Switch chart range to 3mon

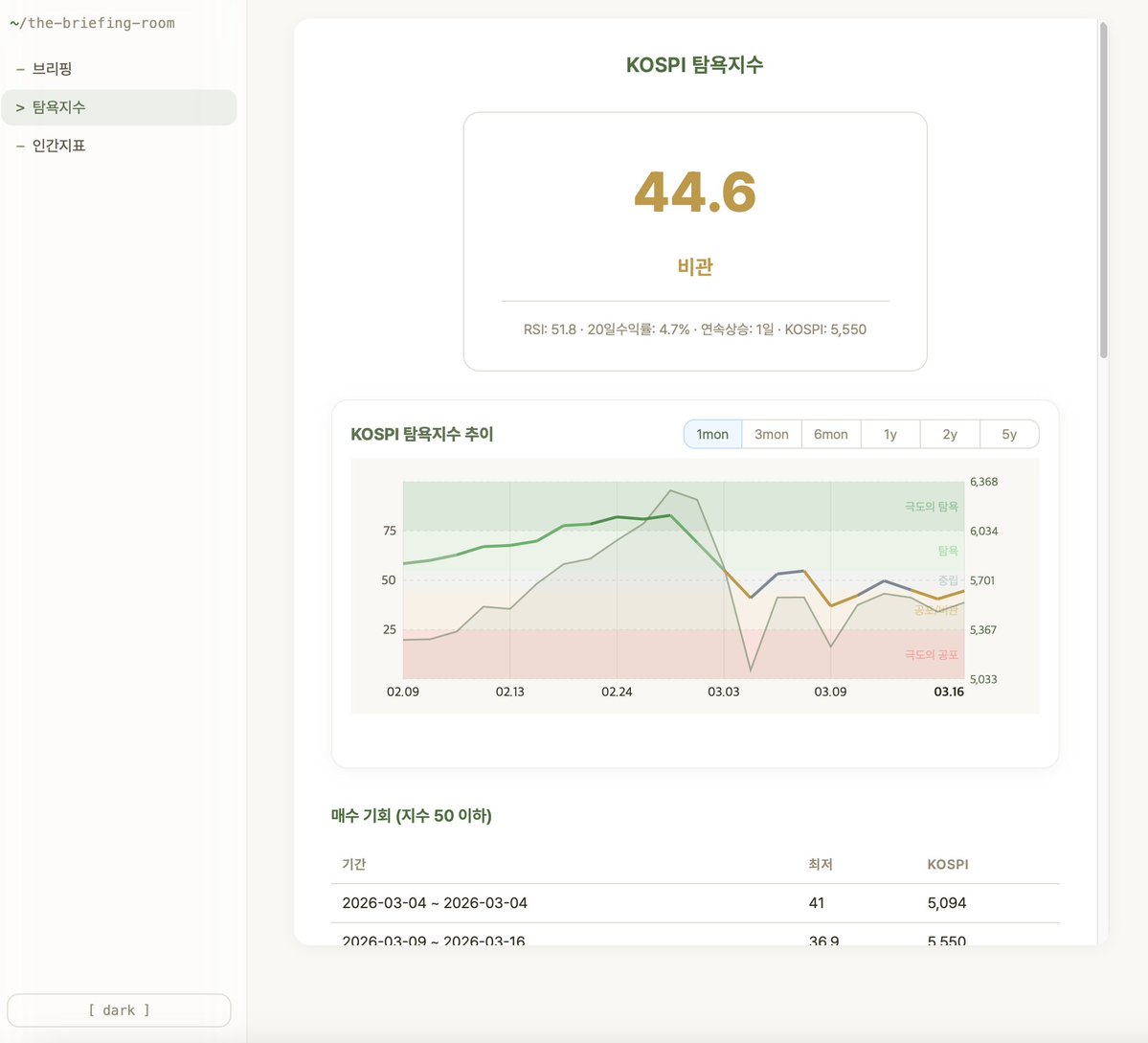coord(772,434)
